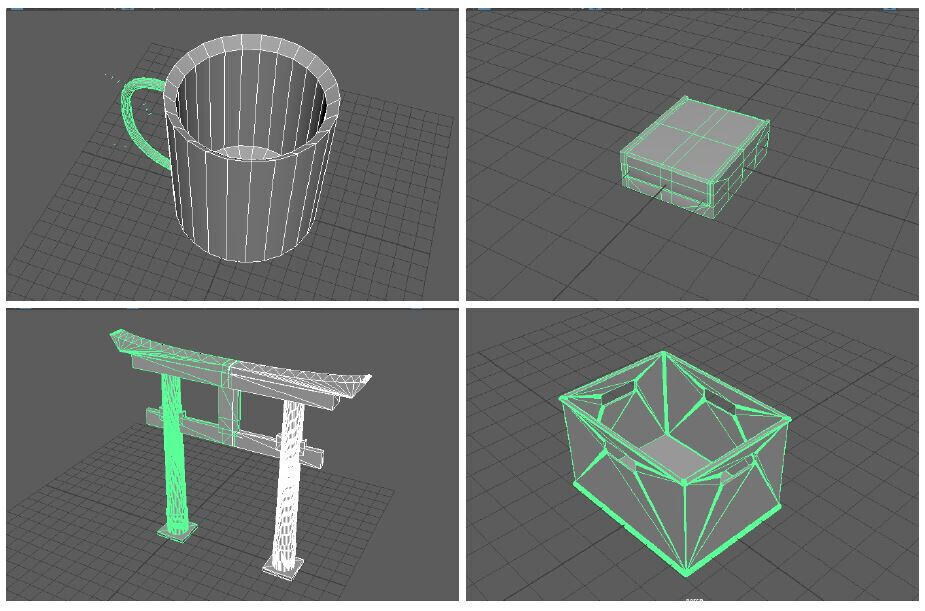Select the open crate model with green edges
The image size is (925, 611).
coord(674,463)
